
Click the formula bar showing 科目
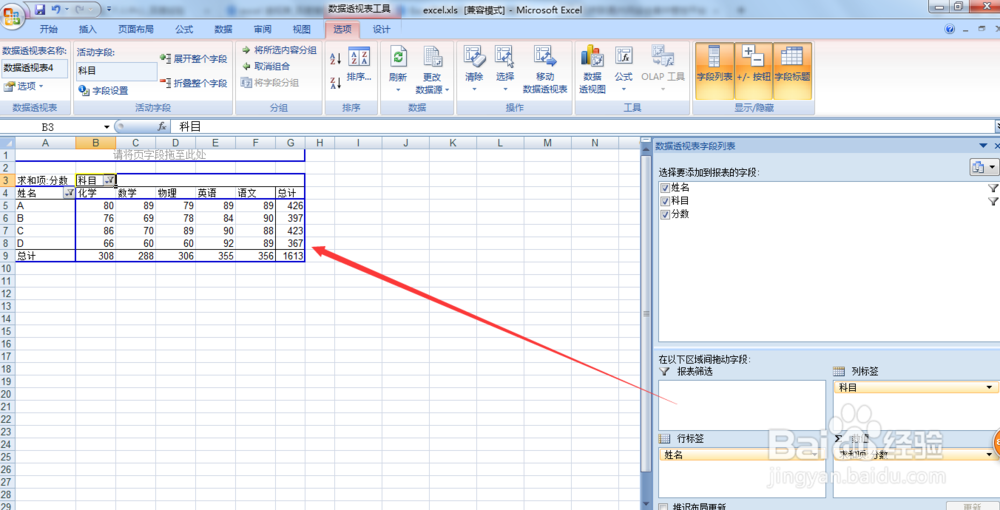(584, 127)
